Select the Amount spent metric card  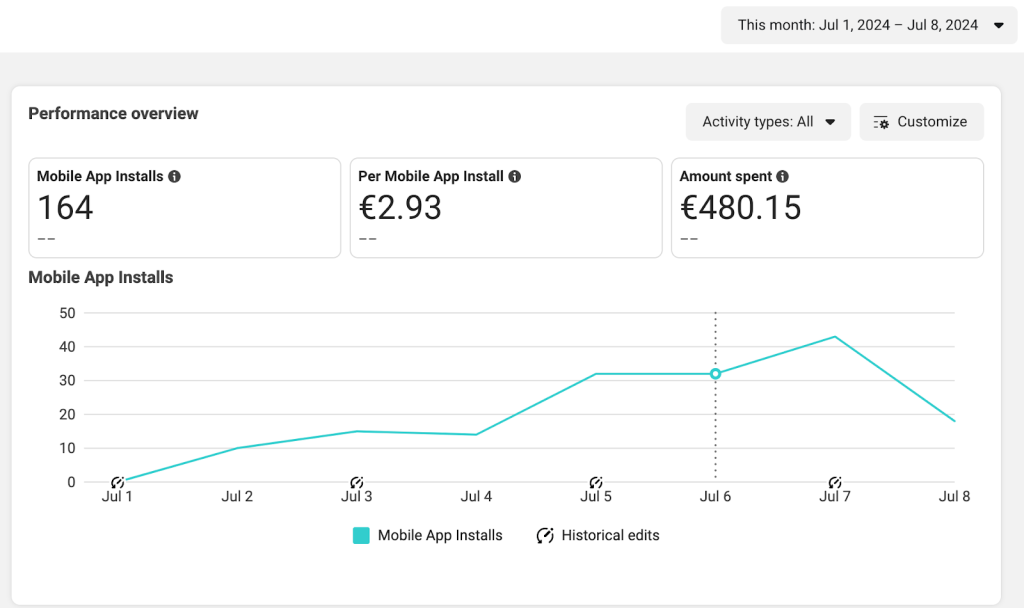pos(827,208)
